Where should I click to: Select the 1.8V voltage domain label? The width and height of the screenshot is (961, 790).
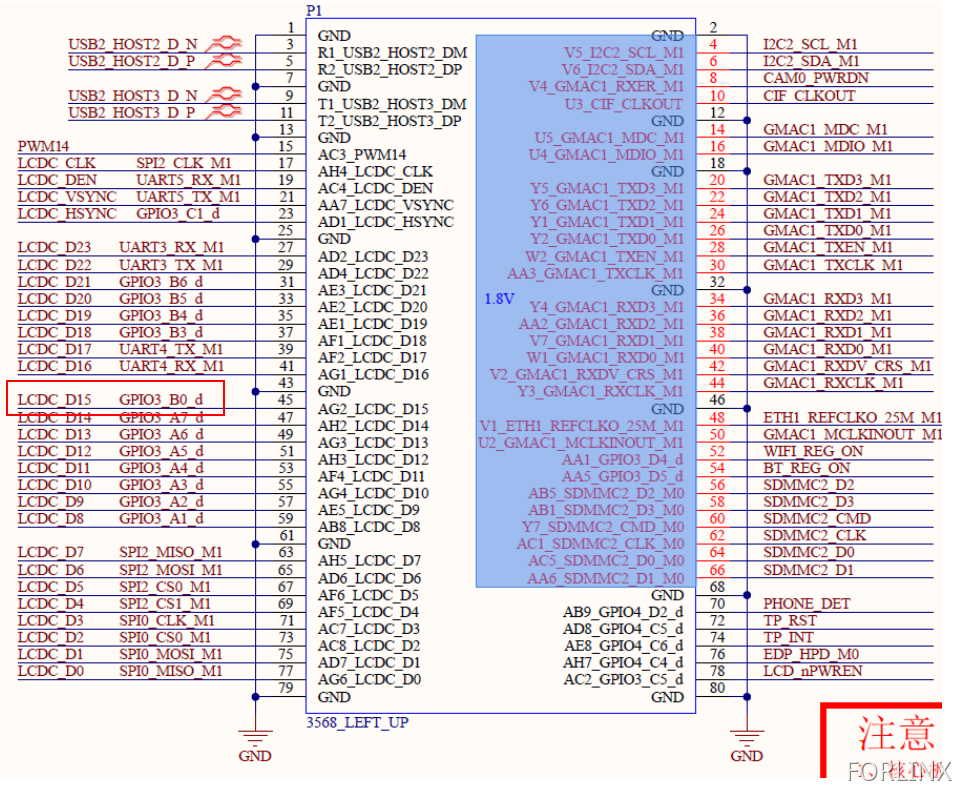click(500, 298)
